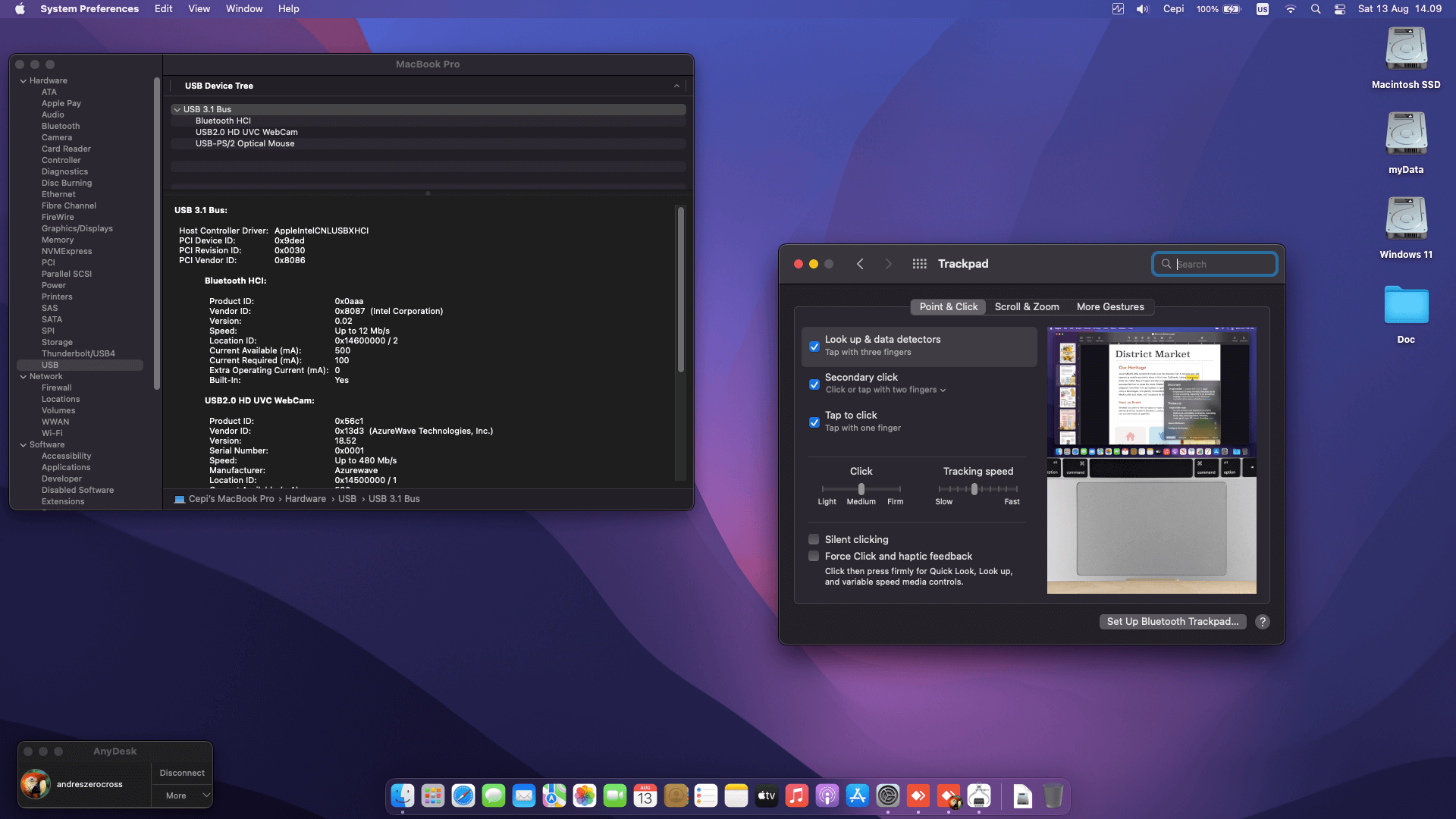
Task: Open the Window menu in the menu bar
Action: tap(243, 9)
